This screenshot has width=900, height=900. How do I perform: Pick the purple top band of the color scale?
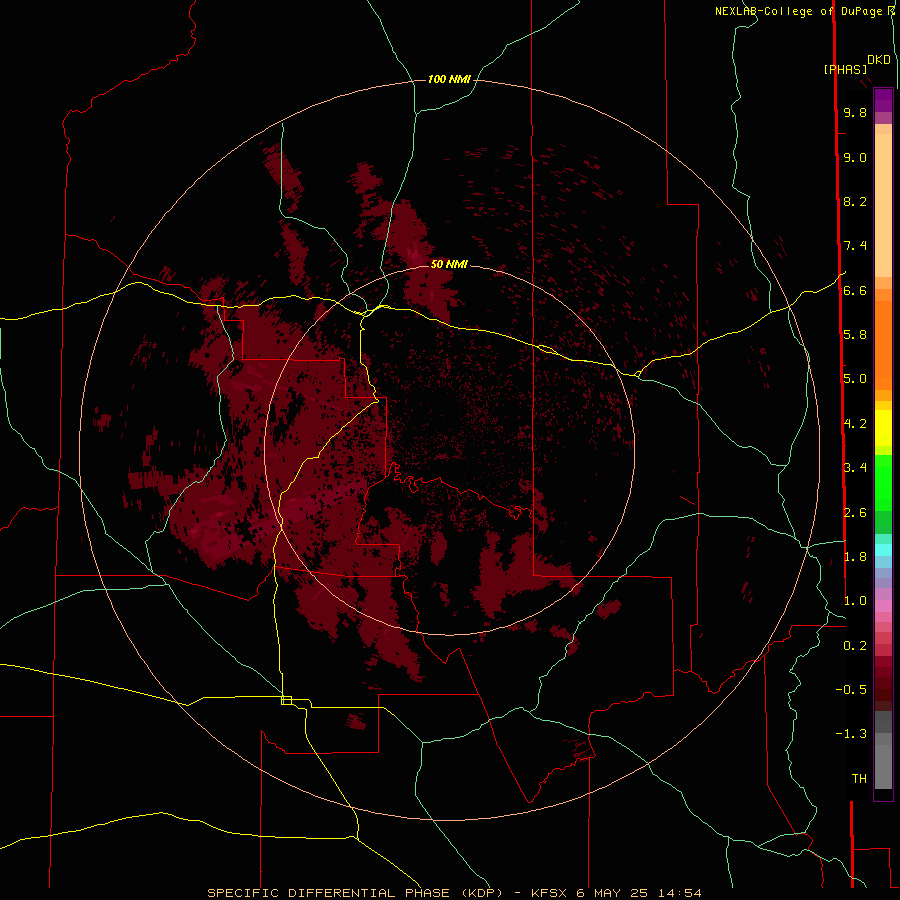[883, 100]
